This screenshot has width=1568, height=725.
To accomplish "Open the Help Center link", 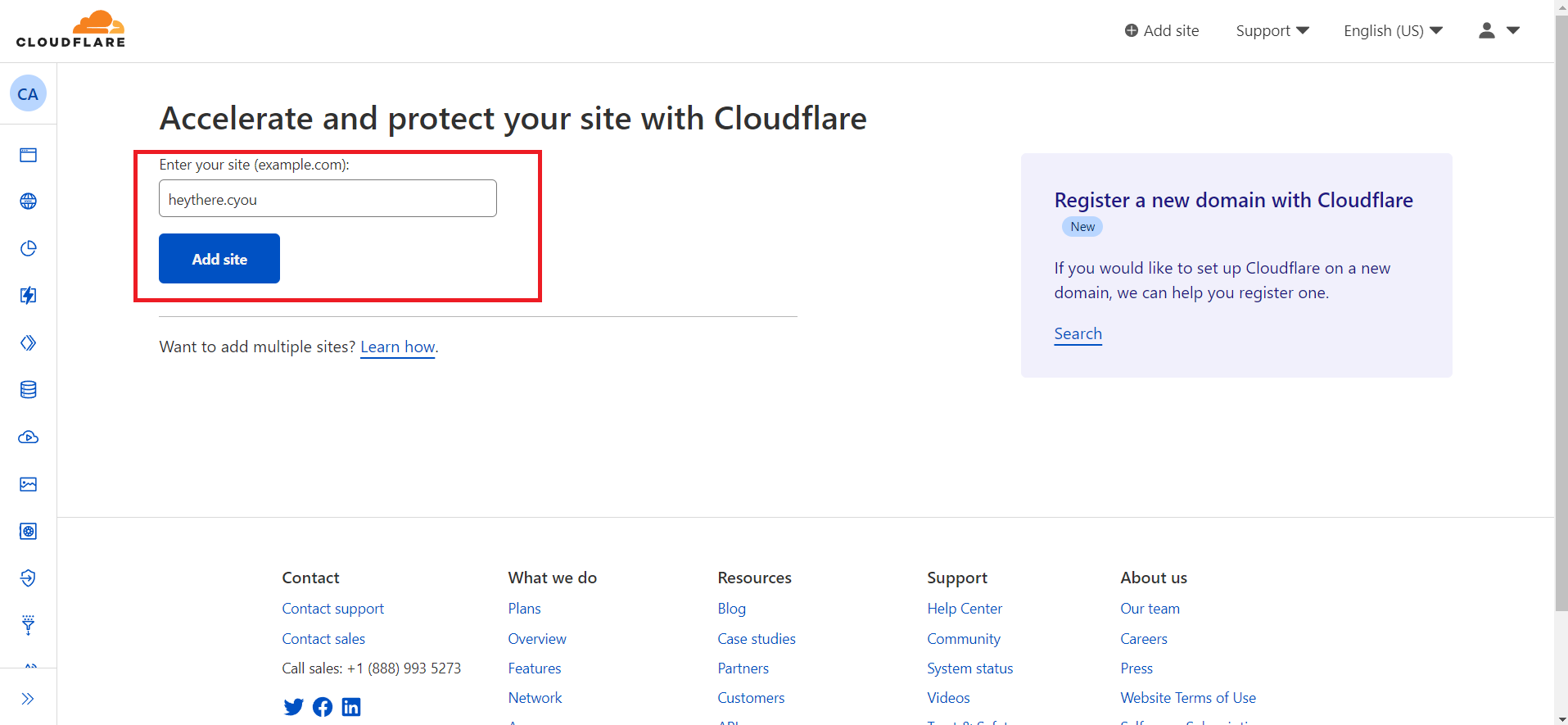I will click(x=965, y=609).
